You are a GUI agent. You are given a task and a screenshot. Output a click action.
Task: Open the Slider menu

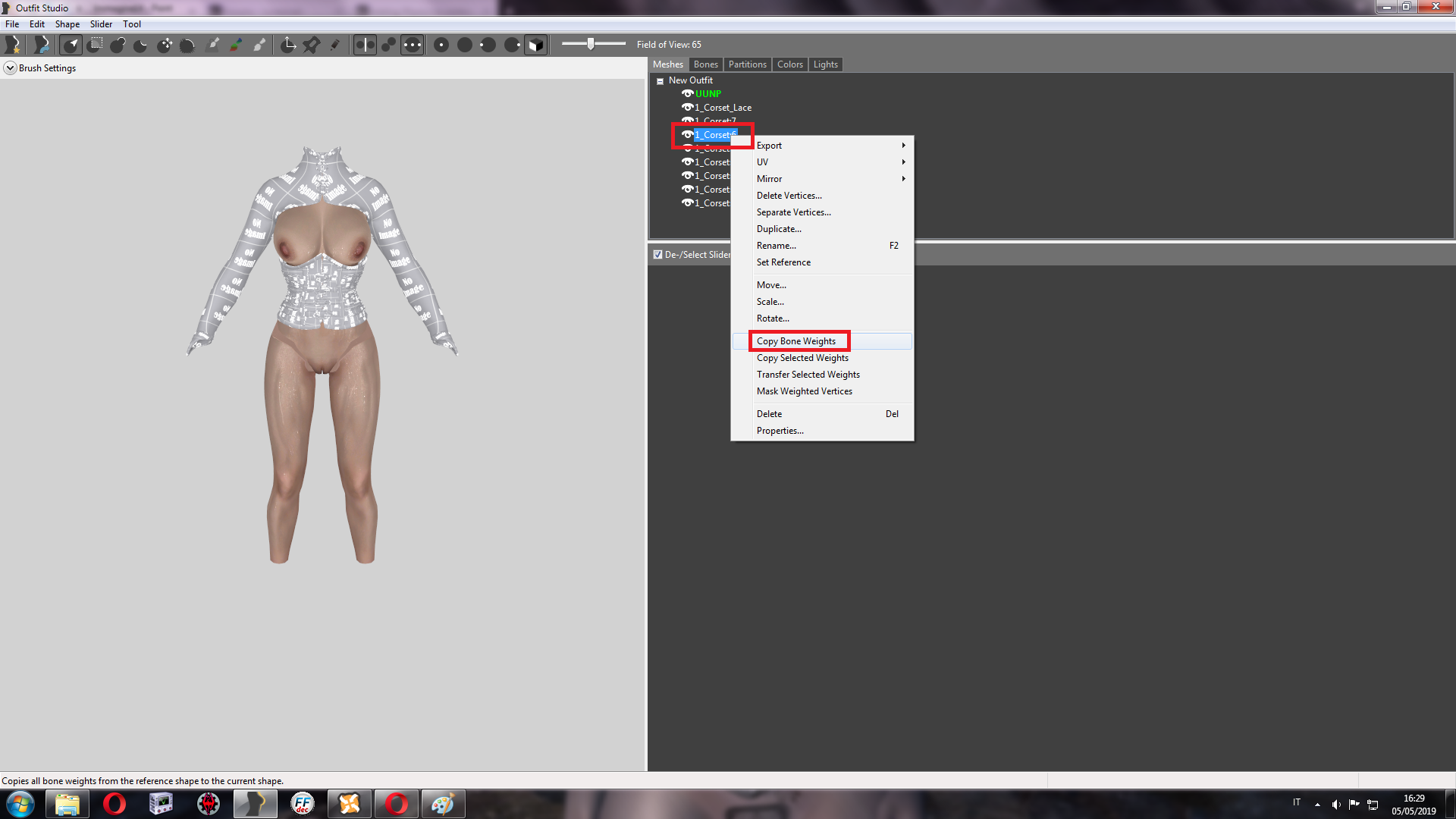[101, 24]
